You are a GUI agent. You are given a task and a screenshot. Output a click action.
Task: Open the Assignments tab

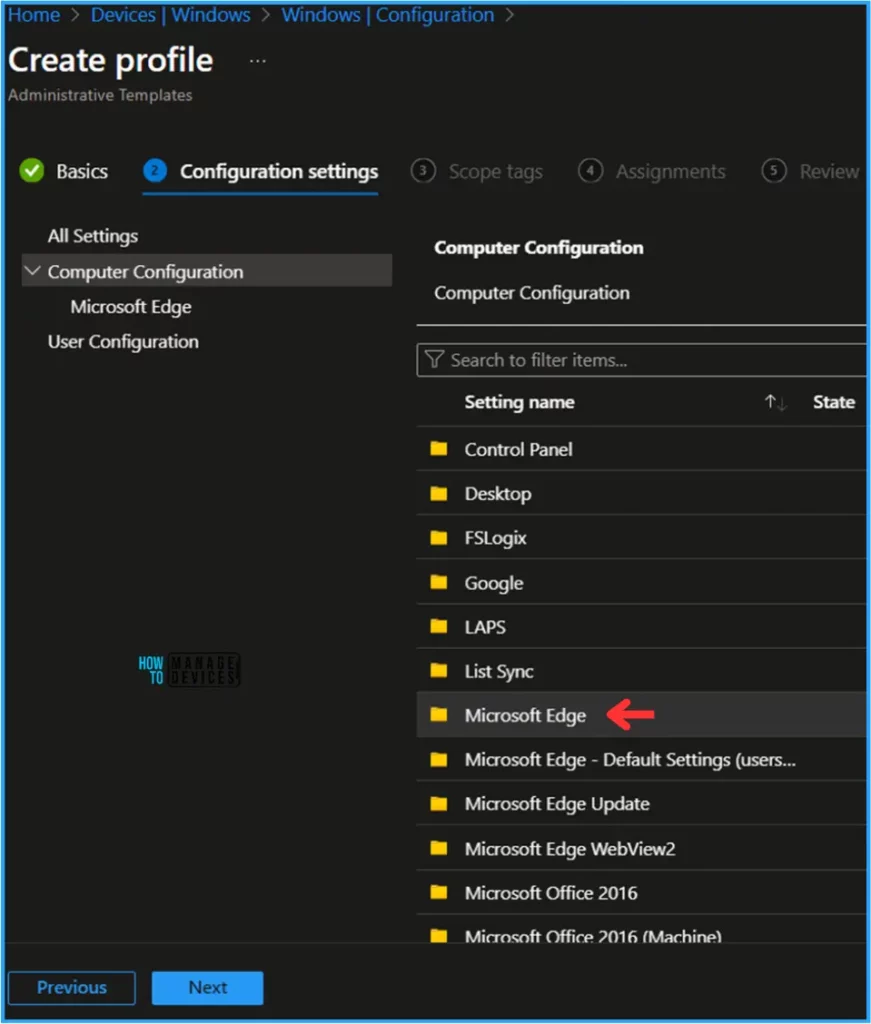point(671,171)
